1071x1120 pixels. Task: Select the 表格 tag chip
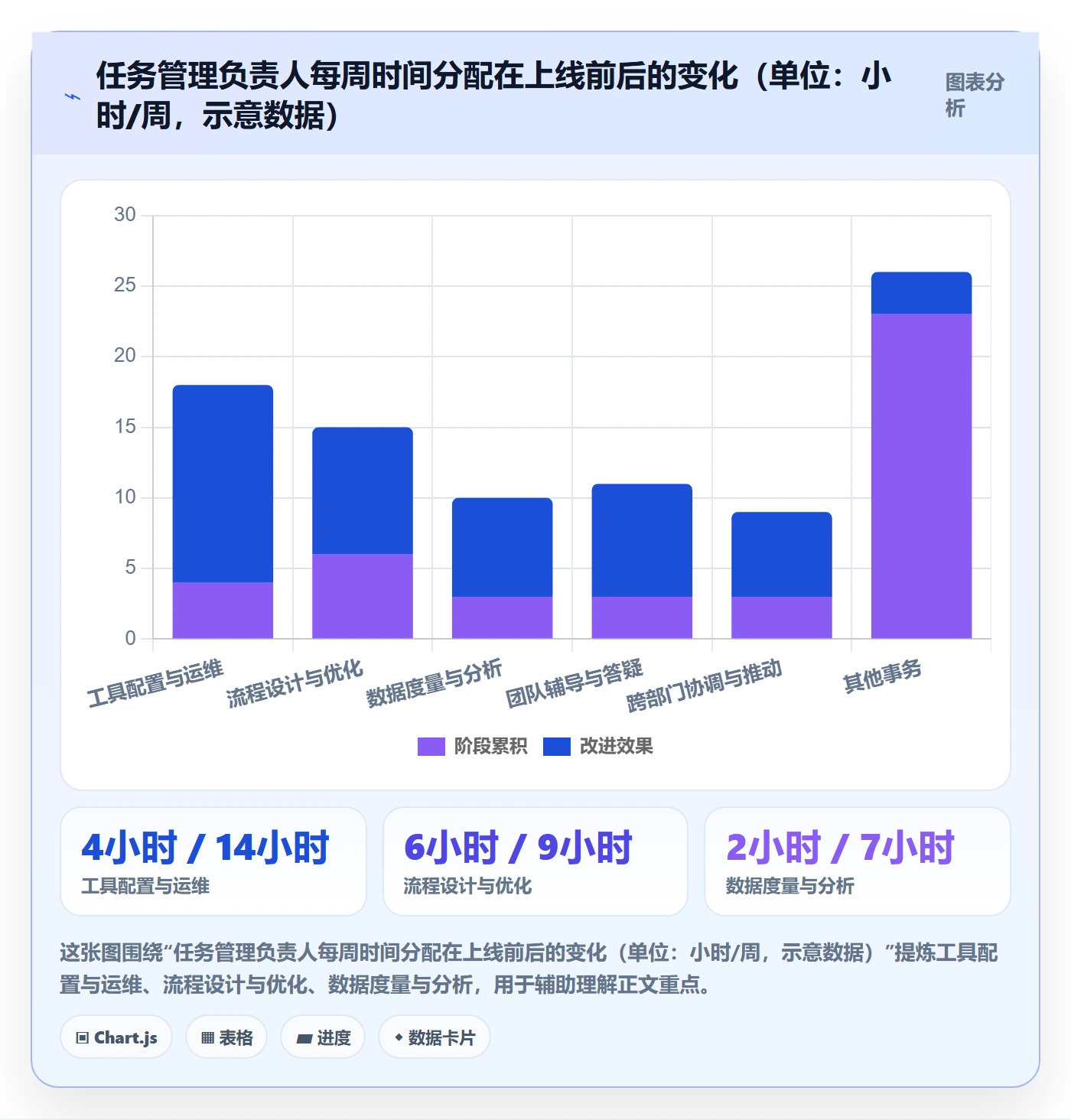pos(226,1037)
